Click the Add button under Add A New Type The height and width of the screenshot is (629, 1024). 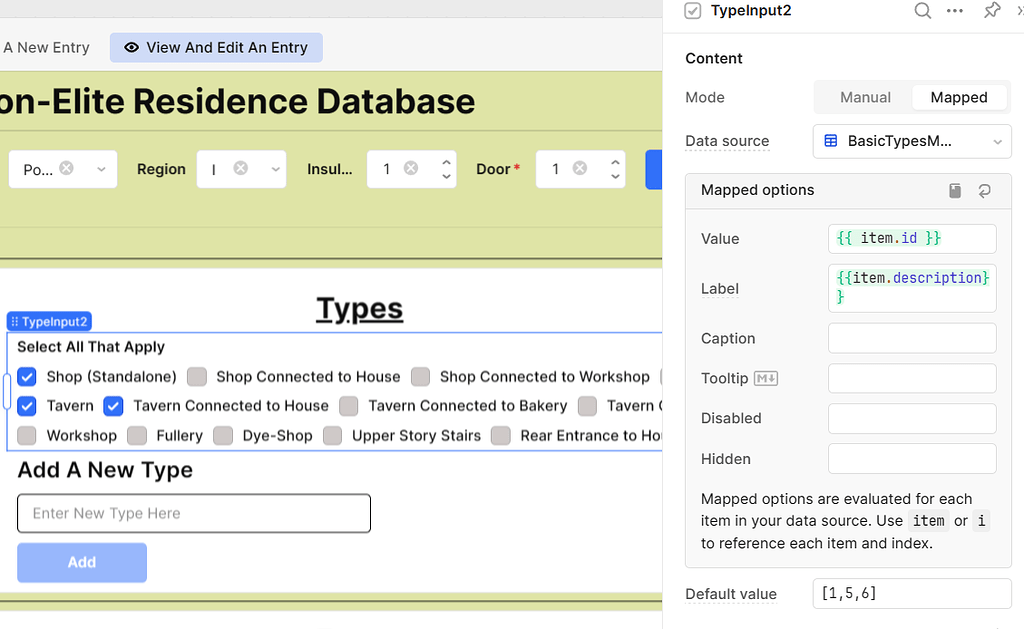pyautogui.click(x=82, y=562)
